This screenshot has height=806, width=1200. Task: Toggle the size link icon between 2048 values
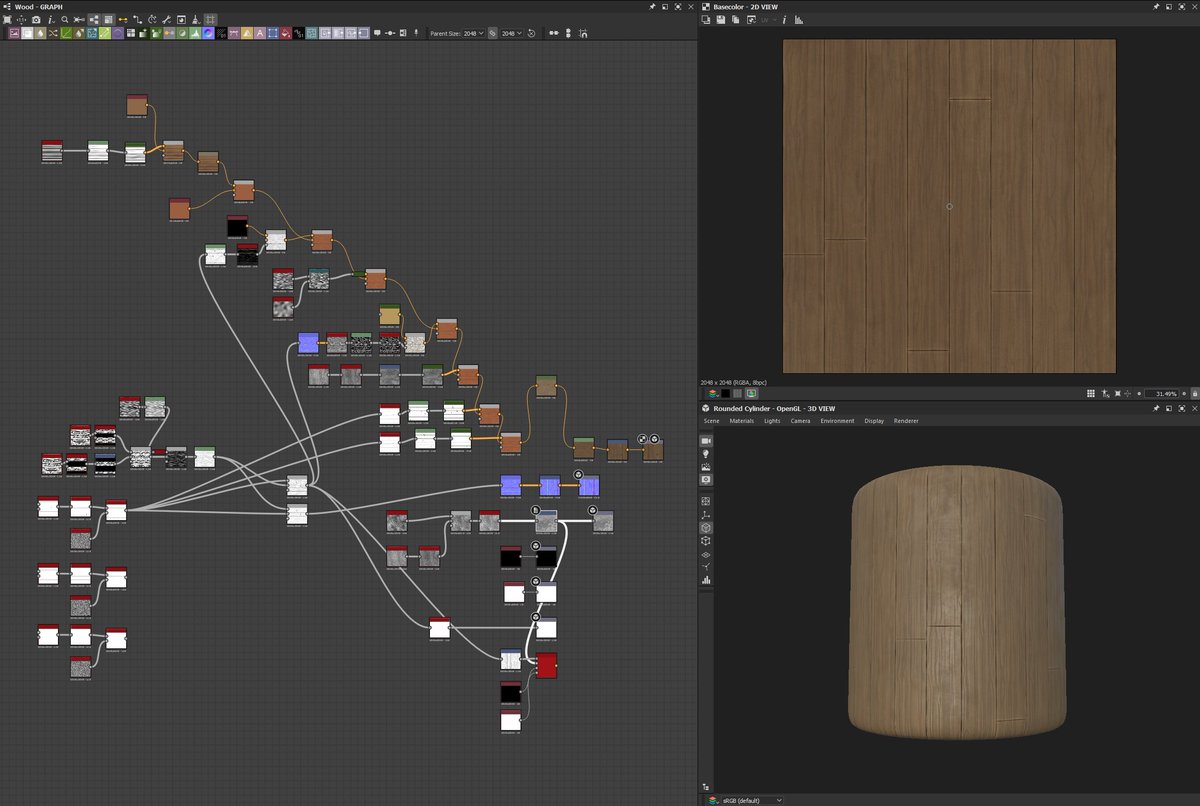[x=492, y=33]
